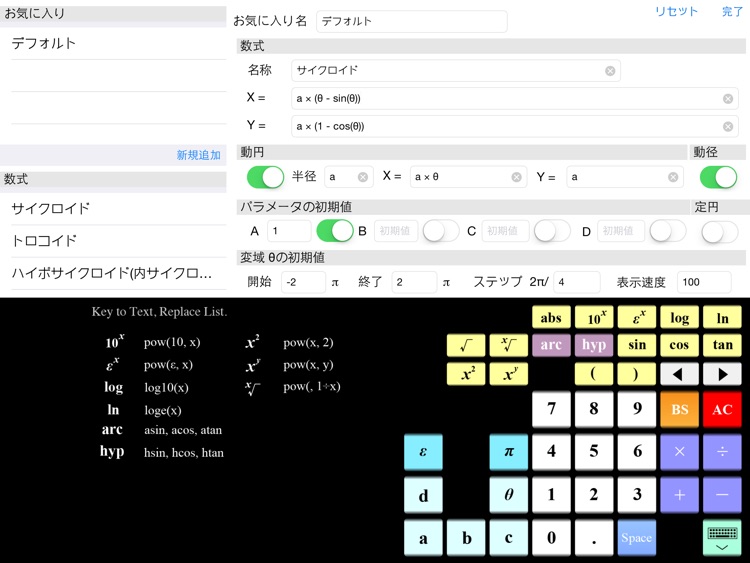Screen dimensions: 750x563
Task: Click parameter A initial value field
Action: [289, 231]
